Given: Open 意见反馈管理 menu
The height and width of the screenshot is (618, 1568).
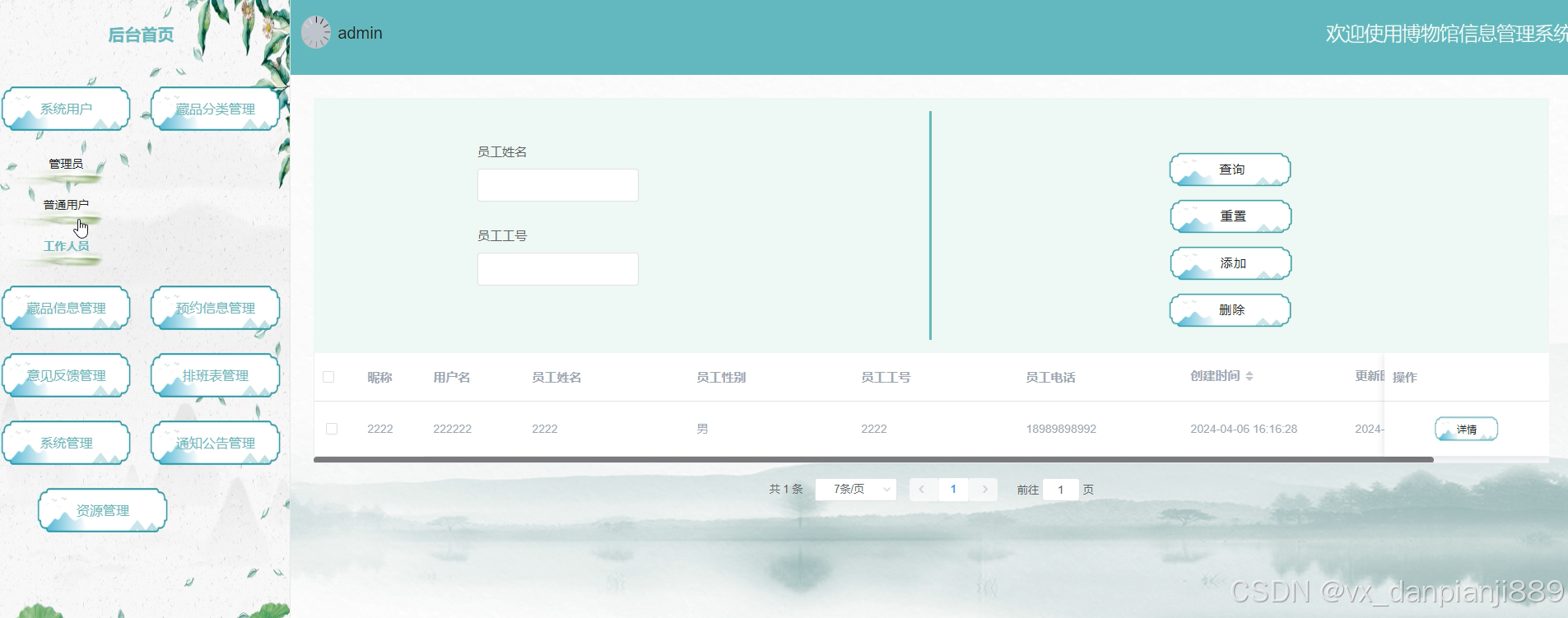Looking at the screenshot, I should point(66,375).
